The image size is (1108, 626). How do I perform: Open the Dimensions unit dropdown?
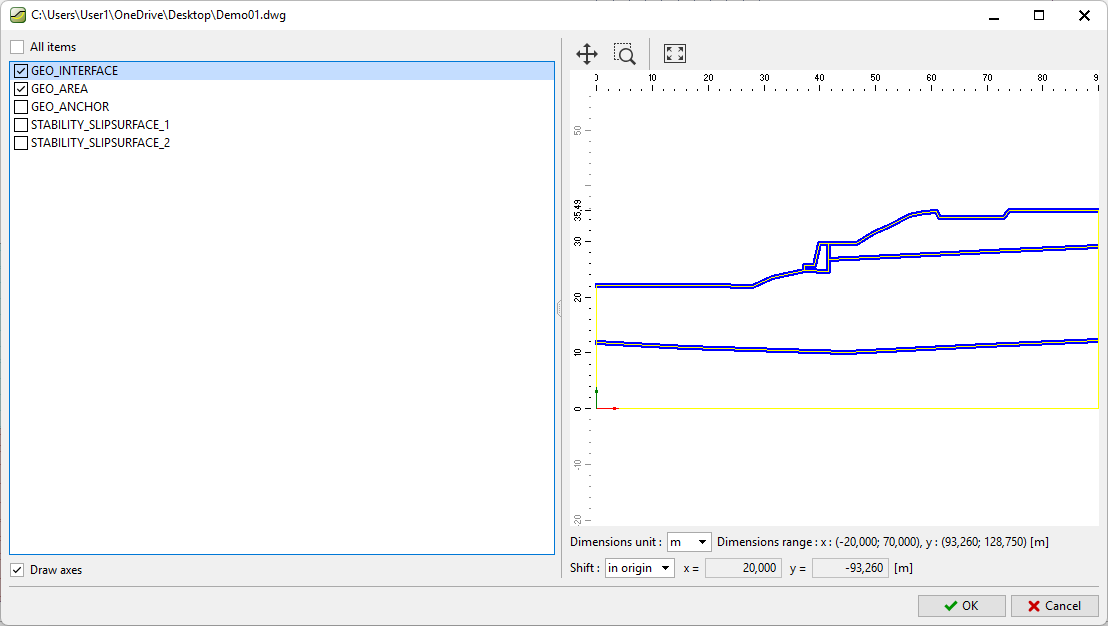point(689,542)
